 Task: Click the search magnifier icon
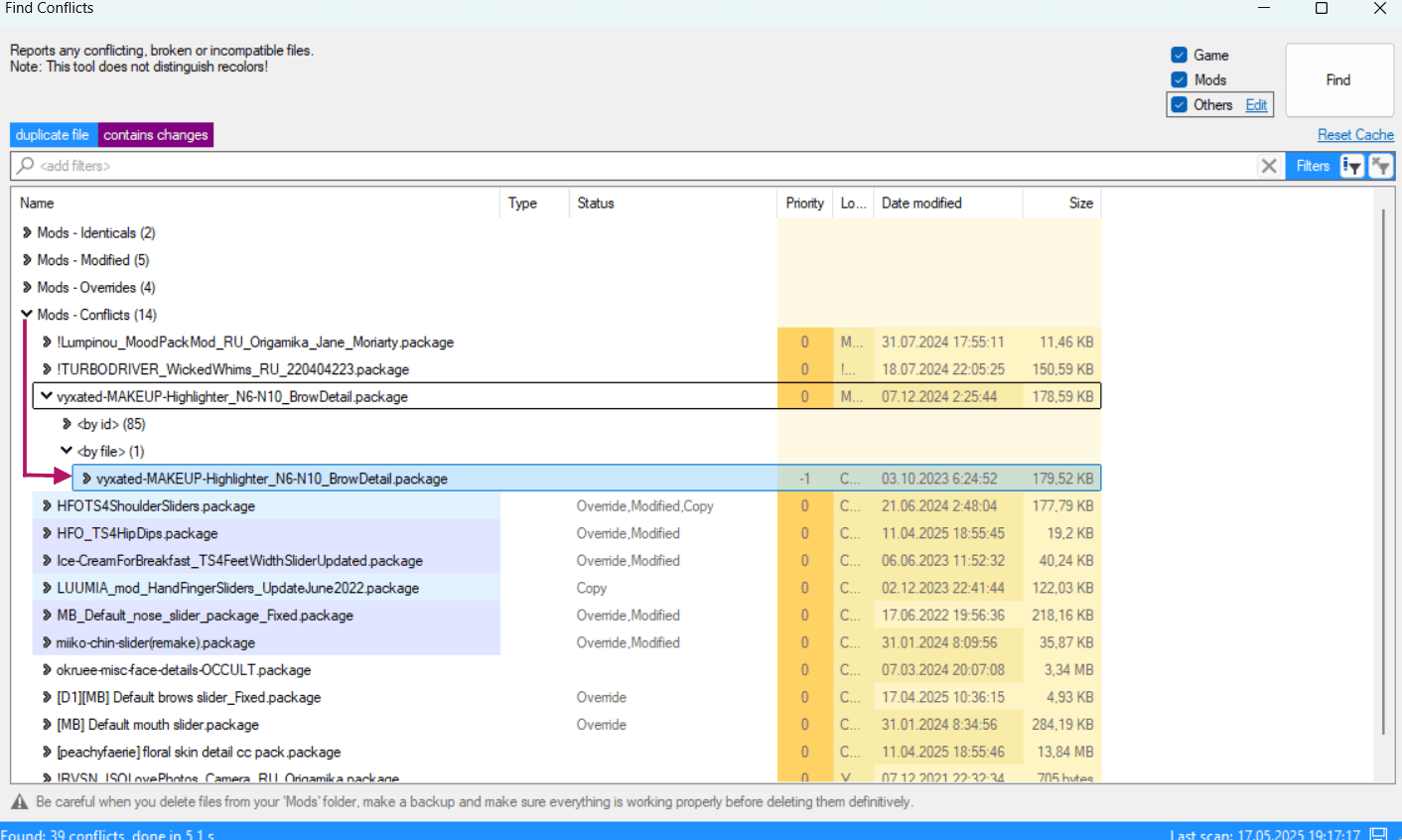click(26, 165)
